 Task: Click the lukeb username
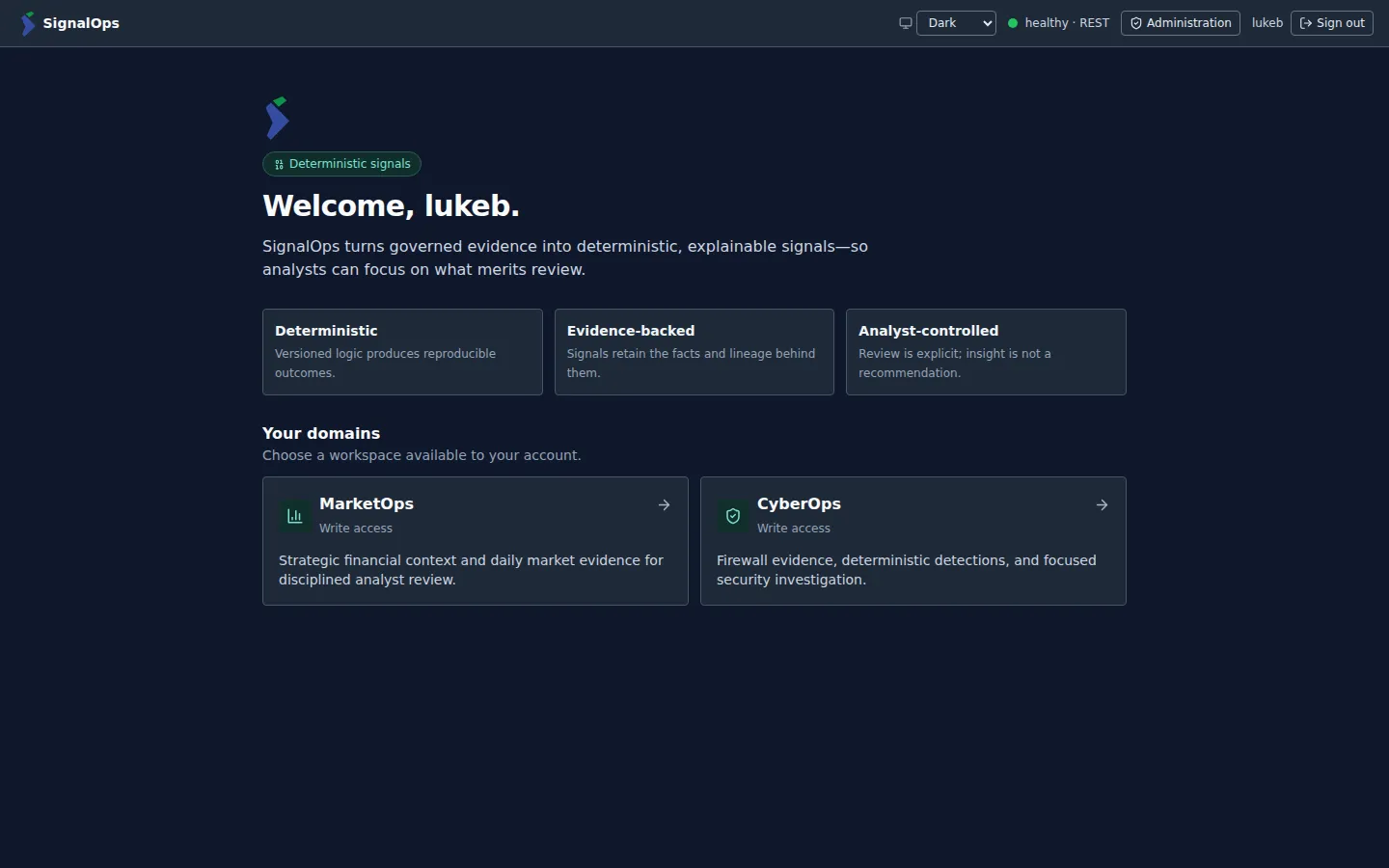point(1267,23)
